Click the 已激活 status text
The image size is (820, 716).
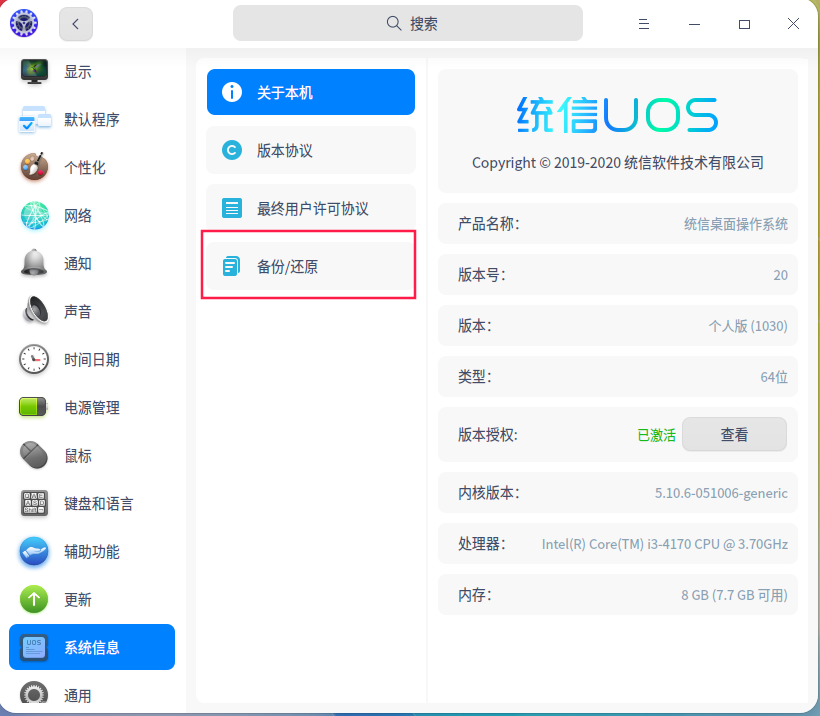[x=656, y=435]
